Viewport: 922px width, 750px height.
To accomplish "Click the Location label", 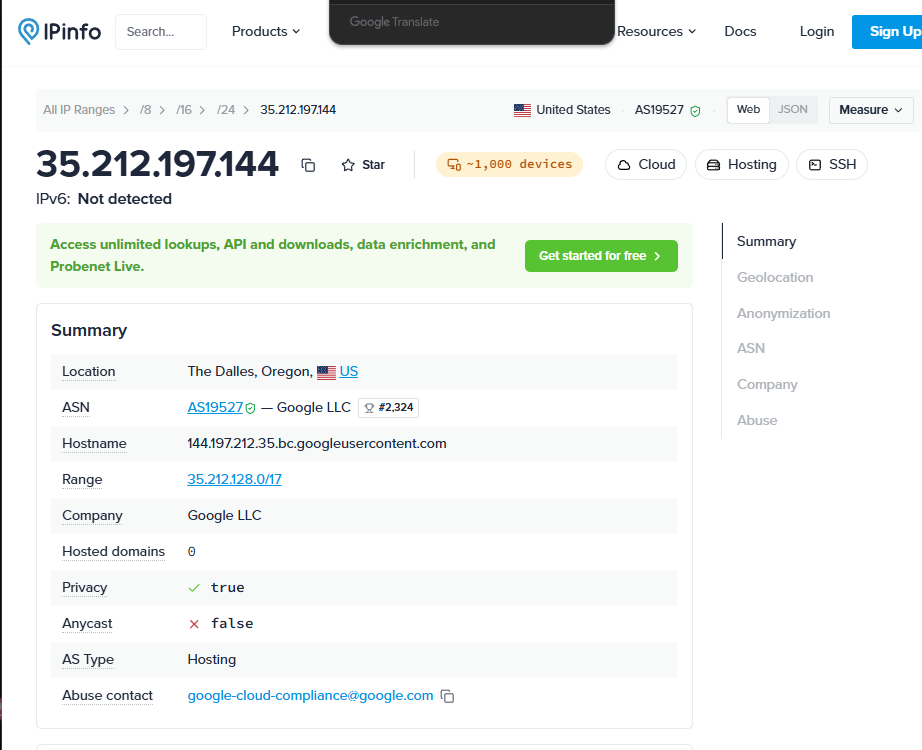I will (89, 372).
